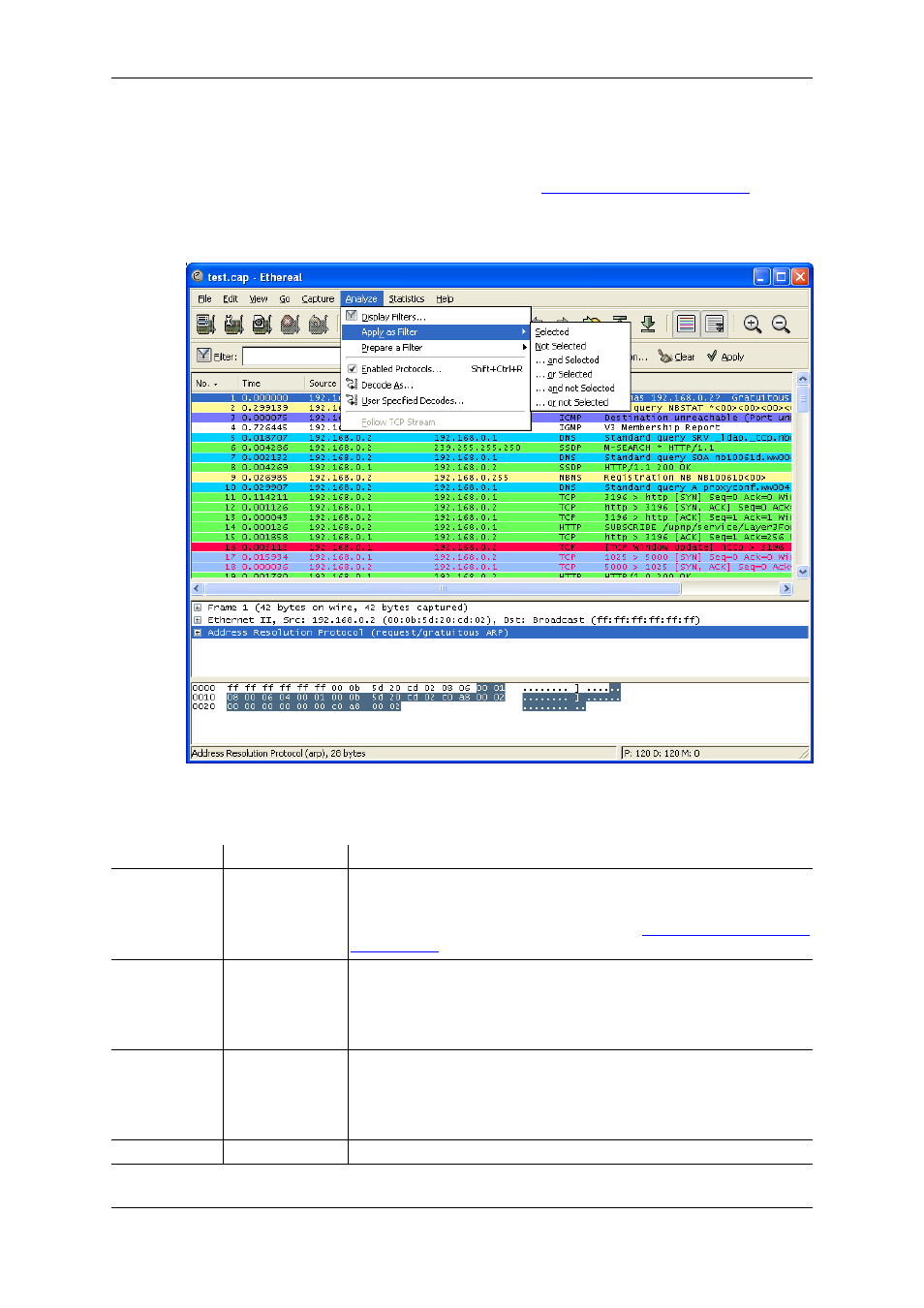Select packet 11 TCP SYN row
924x1308 pixels.
coord(492,497)
